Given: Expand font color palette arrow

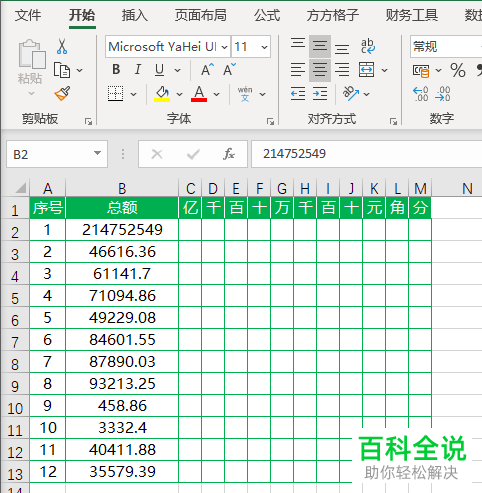Looking at the screenshot, I should coord(216,94).
